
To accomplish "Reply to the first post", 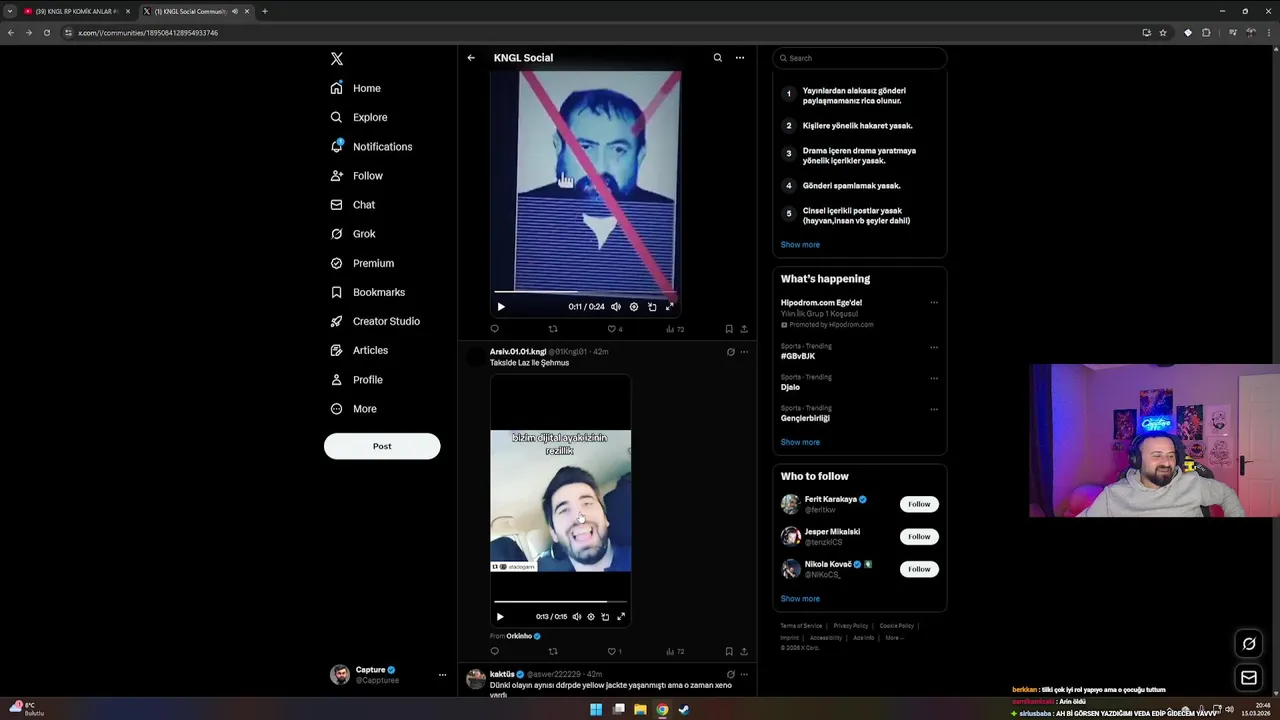I will [x=494, y=329].
